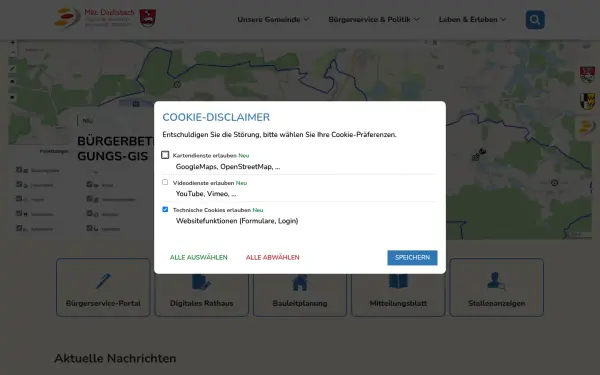
Task: Enable Kartendienste erlauben checkbox
Action: pos(165,155)
